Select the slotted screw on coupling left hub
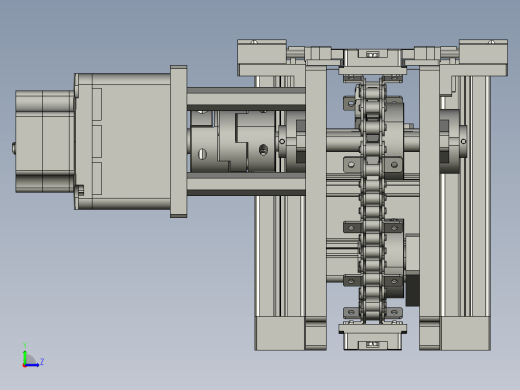This screenshot has width=520, height=390. 202,154
